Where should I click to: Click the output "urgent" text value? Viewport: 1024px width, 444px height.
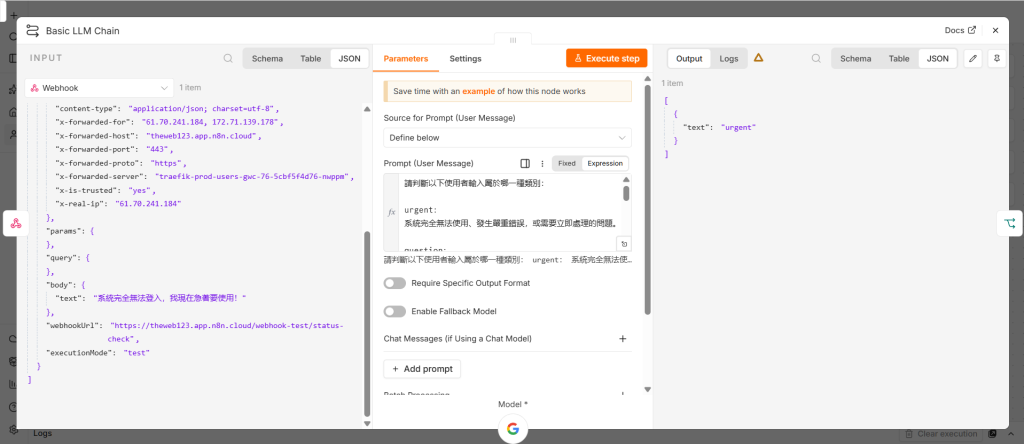coord(738,127)
